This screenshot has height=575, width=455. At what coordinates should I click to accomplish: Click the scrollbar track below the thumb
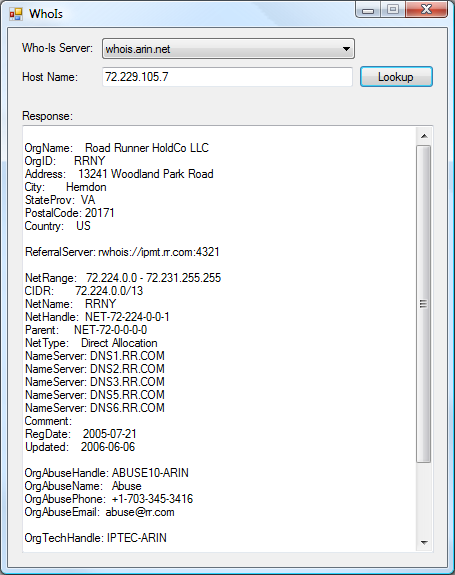424,499
